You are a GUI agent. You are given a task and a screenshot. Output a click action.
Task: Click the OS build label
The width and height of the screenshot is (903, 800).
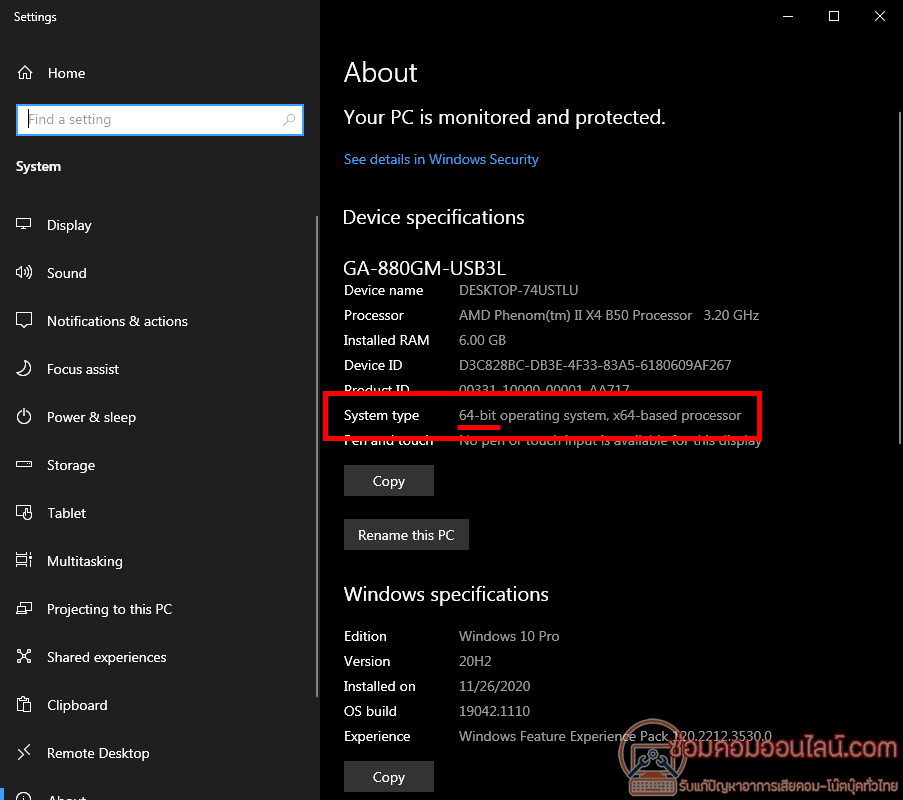coord(370,711)
